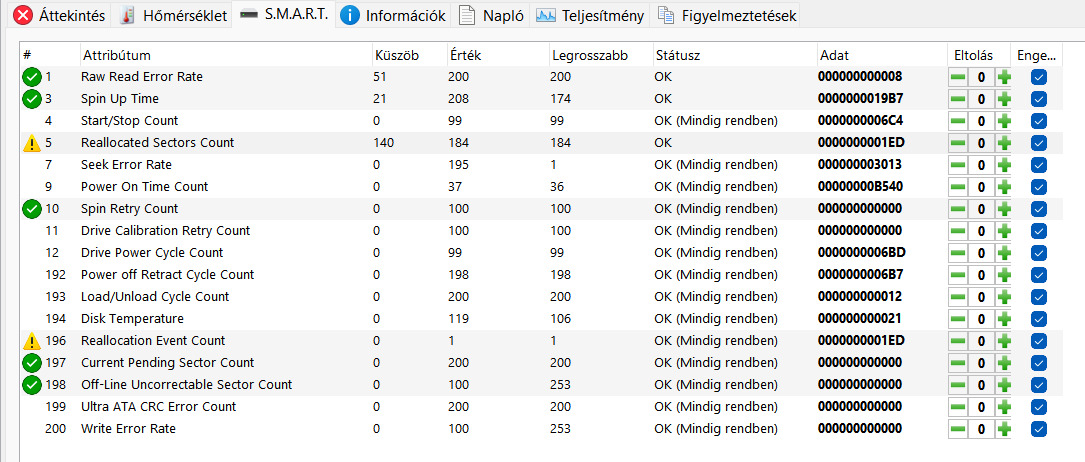Click the warning icon for Reallocation Event Count
Image resolution: width=1085 pixels, height=462 pixels.
[x=31, y=341]
